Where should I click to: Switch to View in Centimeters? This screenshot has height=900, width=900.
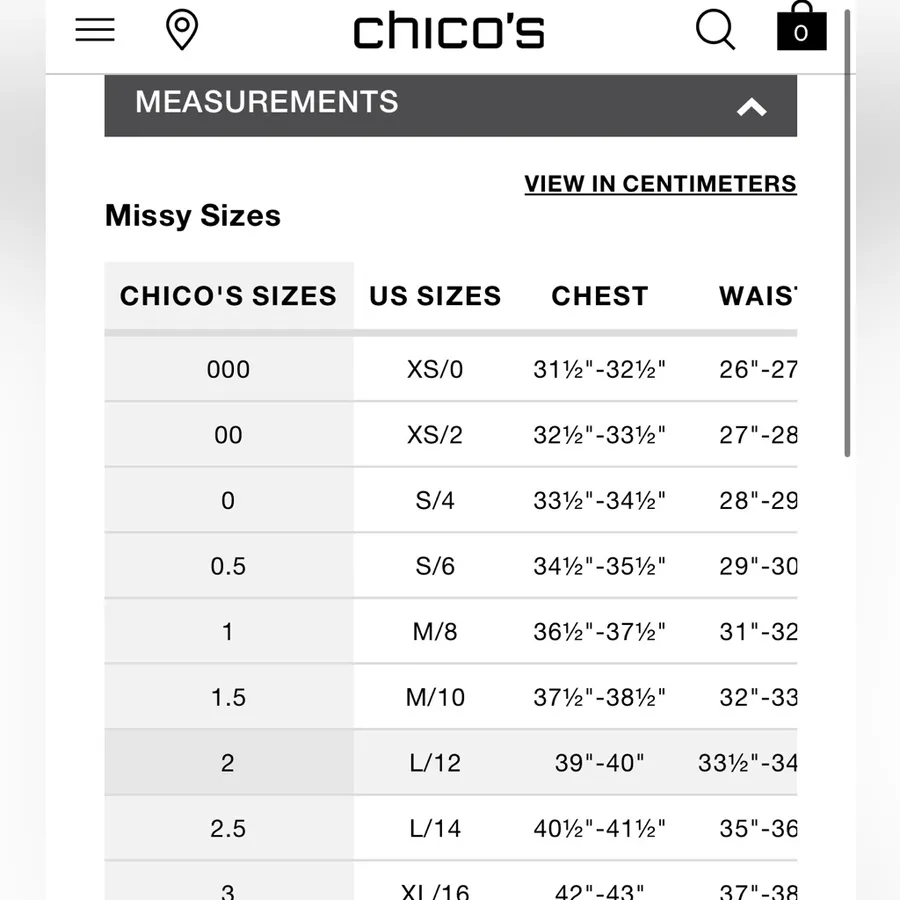[660, 184]
